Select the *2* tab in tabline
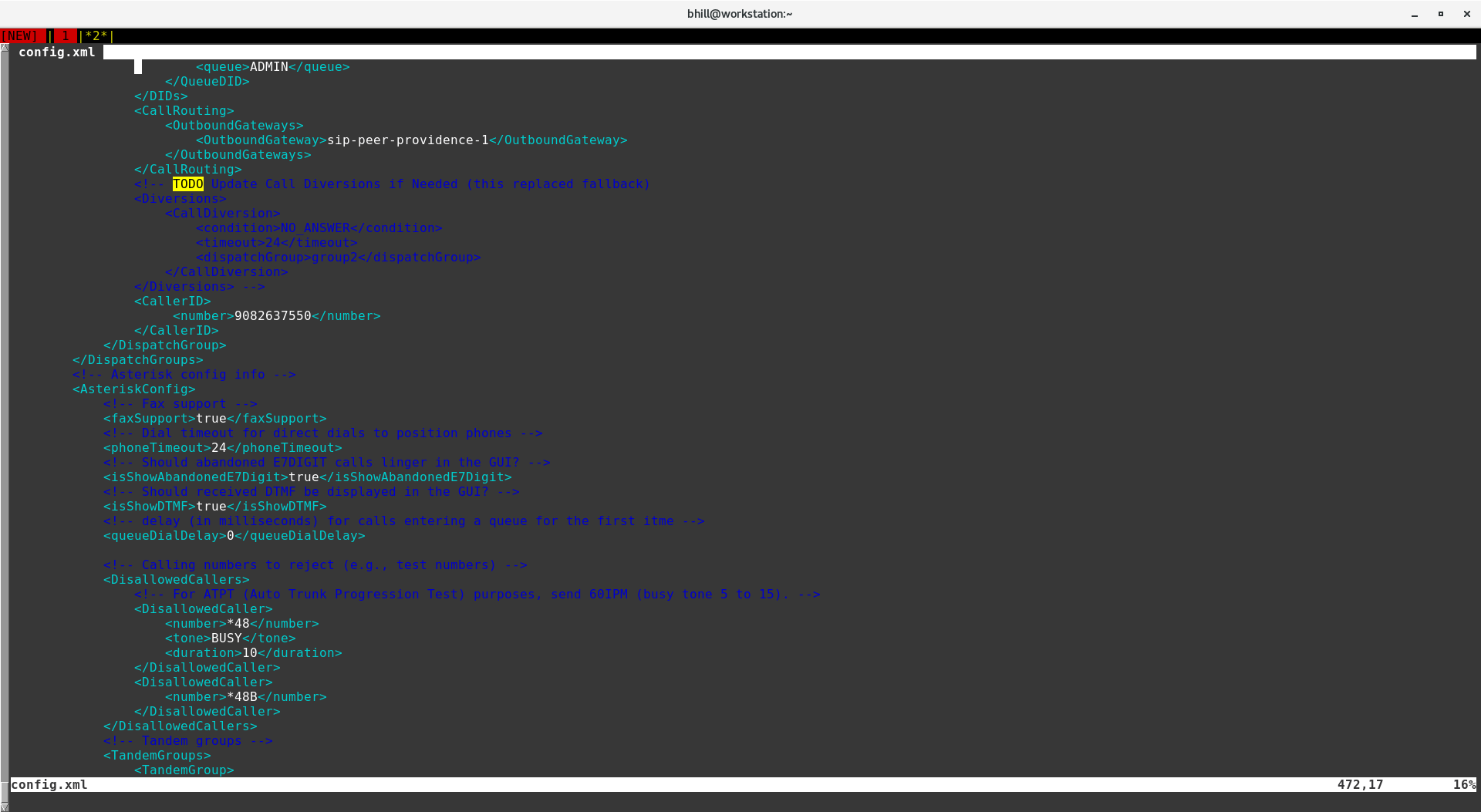This screenshot has width=1481, height=812. point(96,35)
